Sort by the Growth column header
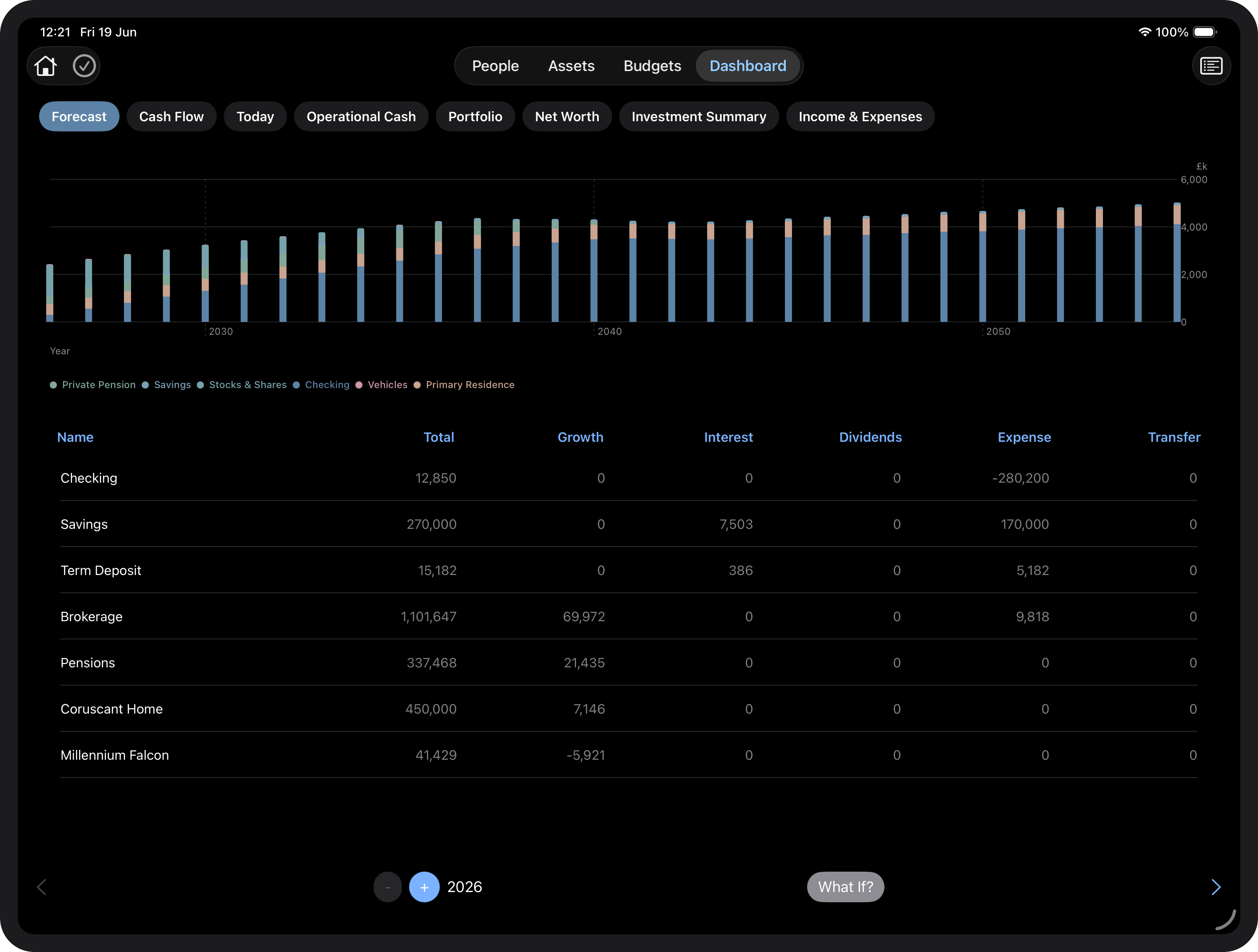Image resolution: width=1258 pixels, height=952 pixels. pyautogui.click(x=580, y=437)
